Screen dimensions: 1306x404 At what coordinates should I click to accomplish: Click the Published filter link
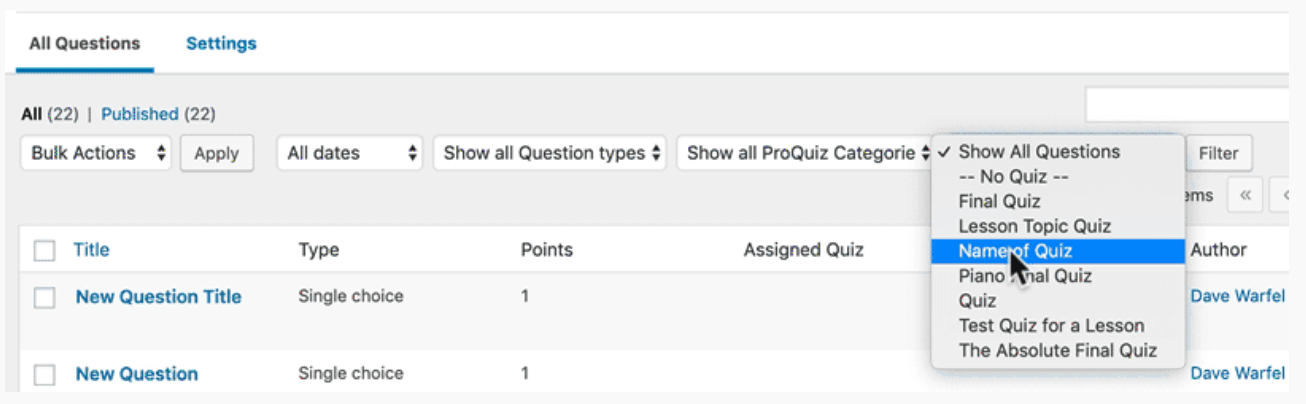click(139, 114)
